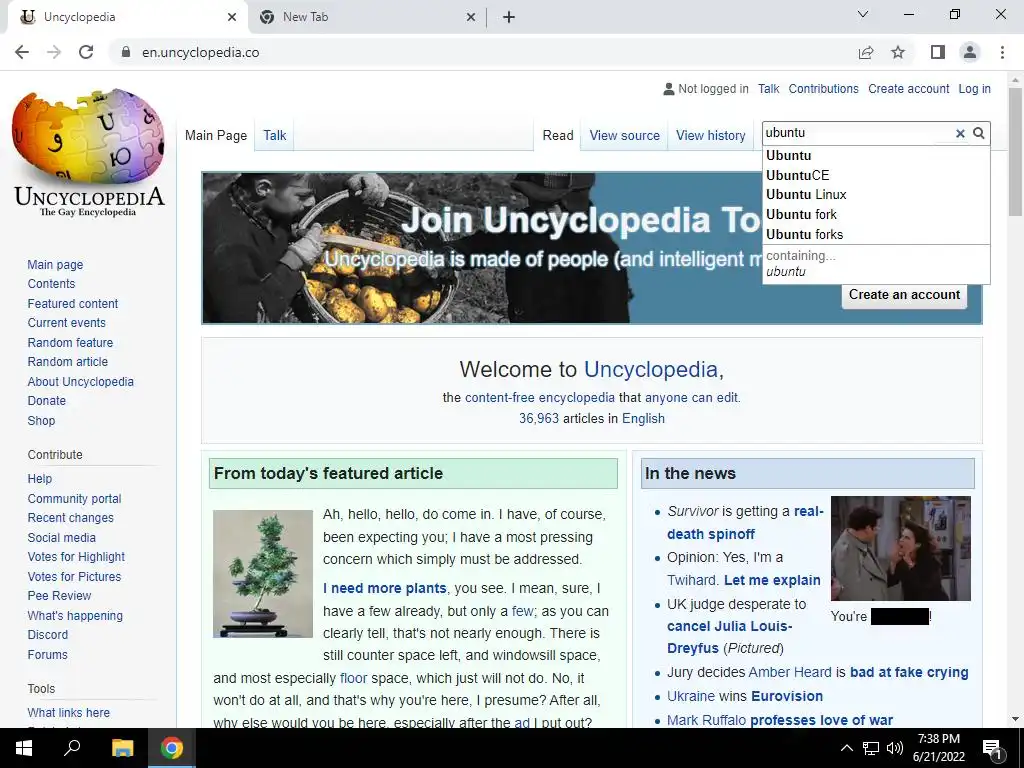Open Featured content in sidebar
The image size is (1024, 768).
[x=72, y=304]
